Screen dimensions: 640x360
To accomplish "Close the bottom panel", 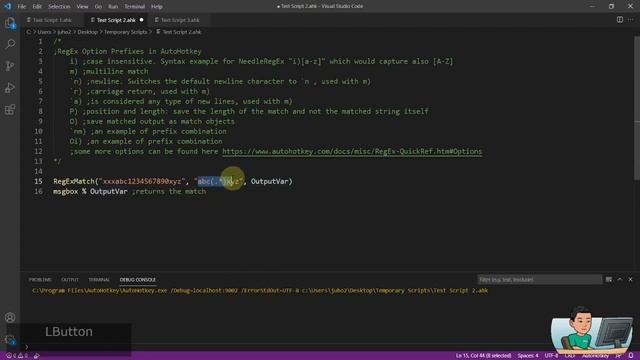I will [630, 280].
